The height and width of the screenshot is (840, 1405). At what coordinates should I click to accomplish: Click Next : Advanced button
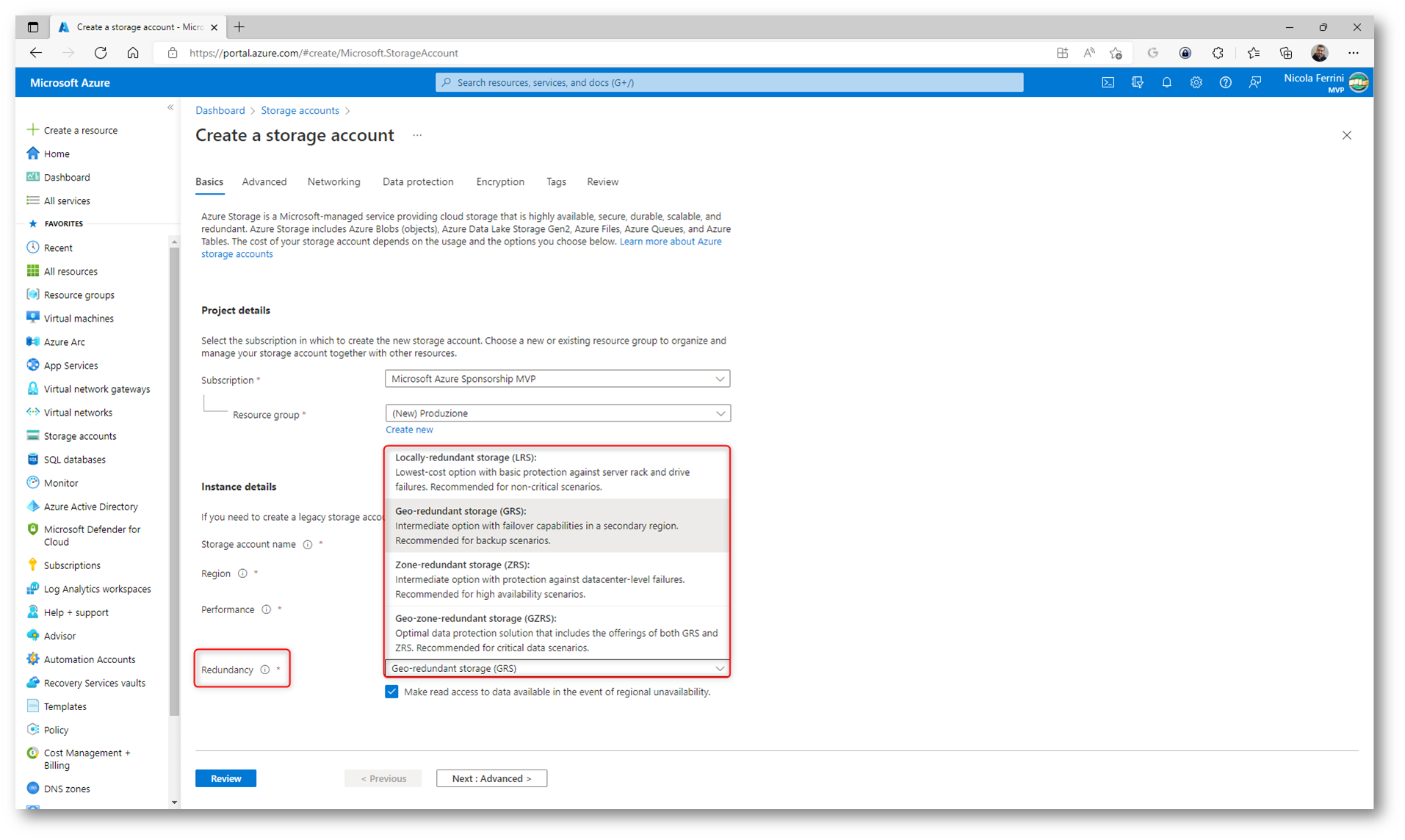tap(491, 778)
